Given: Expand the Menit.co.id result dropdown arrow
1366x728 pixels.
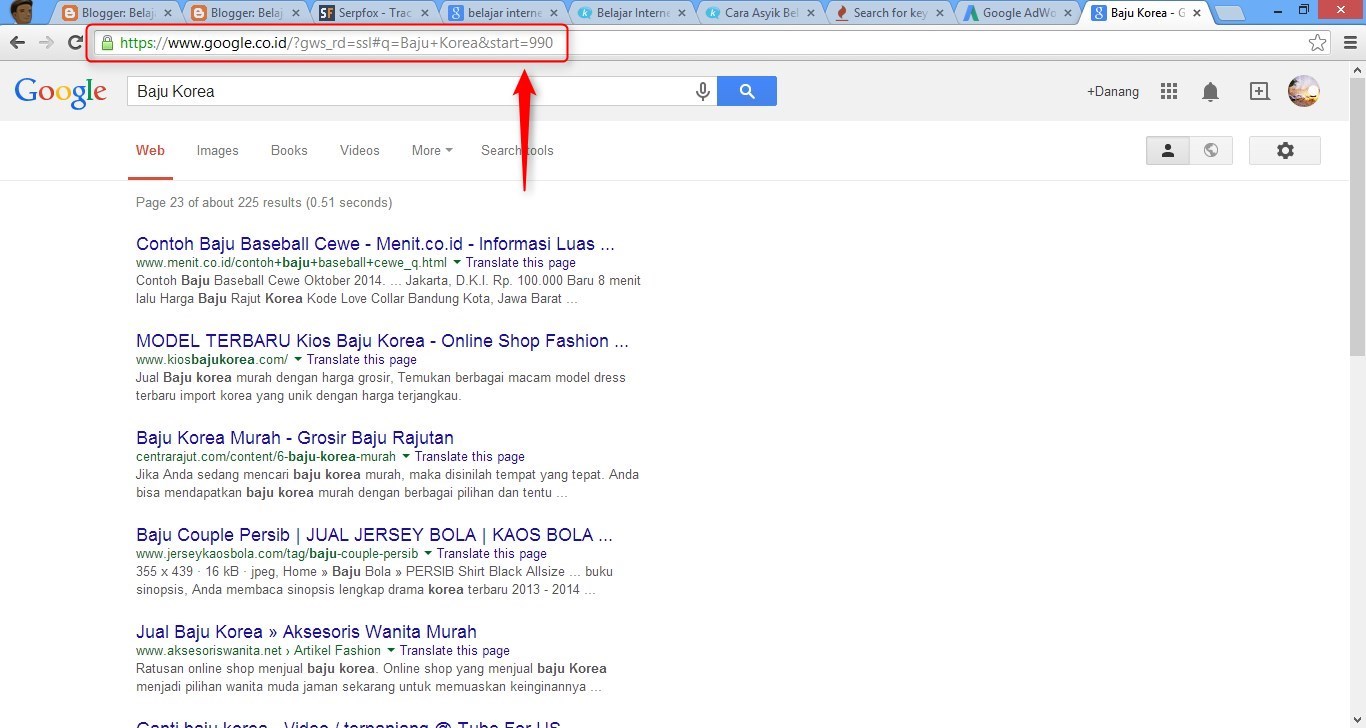Looking at the screenshot, I should coord(457,262).
